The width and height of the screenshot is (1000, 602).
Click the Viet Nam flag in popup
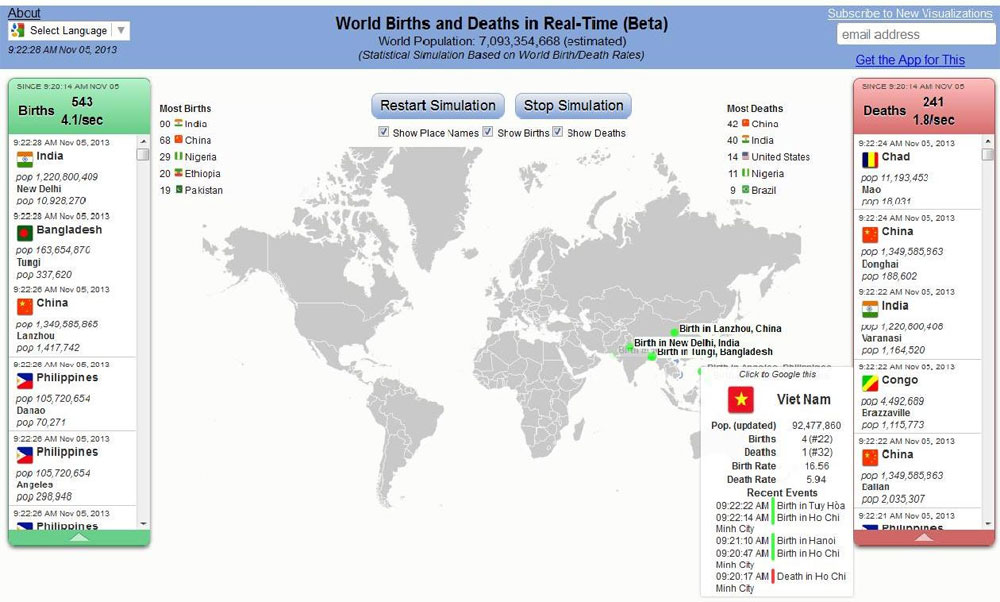[x=741, y=399]
